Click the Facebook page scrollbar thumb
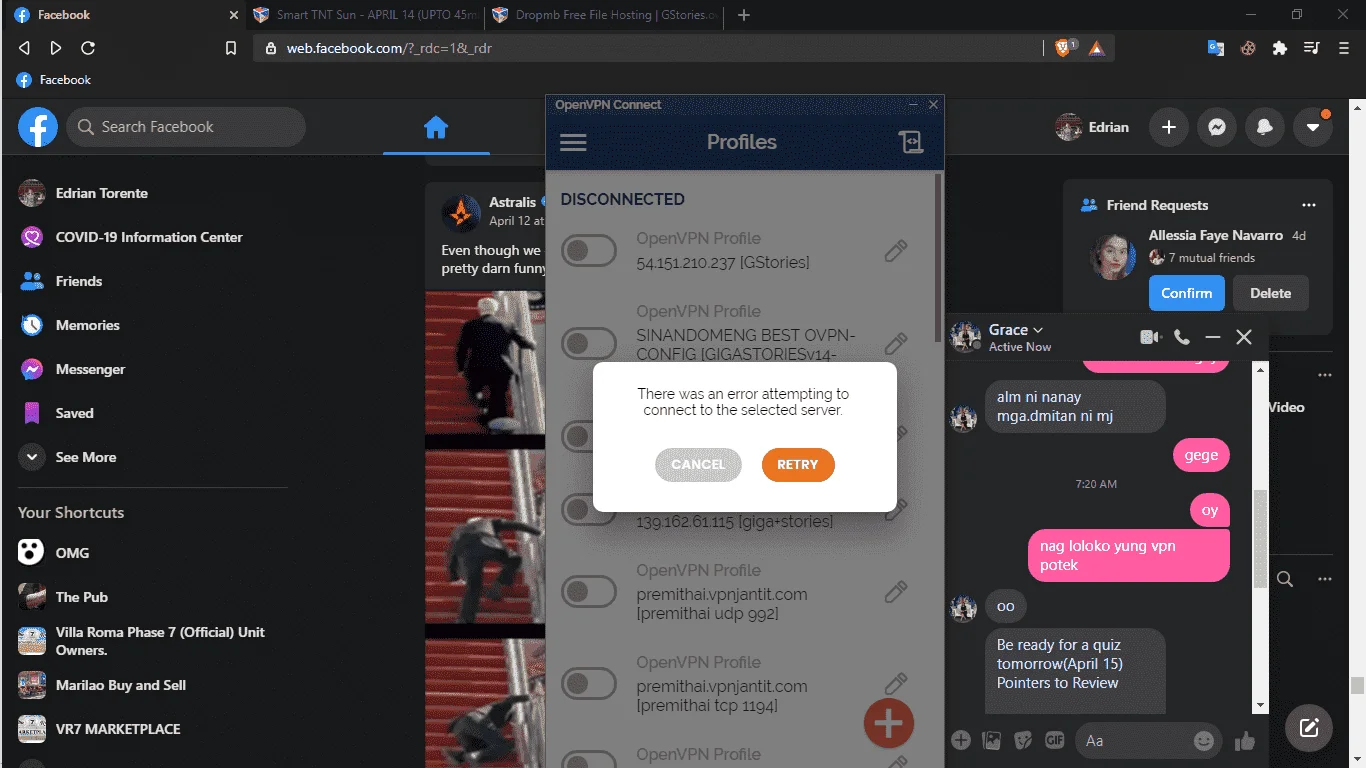 click(x=1357, y=685)
